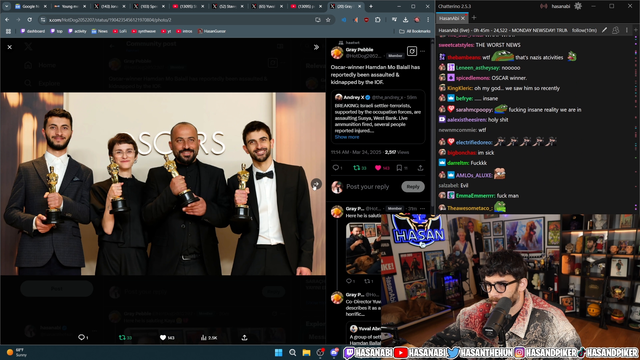640x360 pixels.
Task: Retweet using the repost icon in sidebar
Action: point(356,168)
